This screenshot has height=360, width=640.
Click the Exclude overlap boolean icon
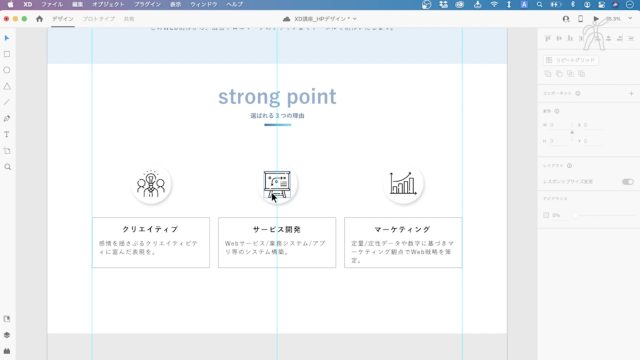(x=581, y=74)
